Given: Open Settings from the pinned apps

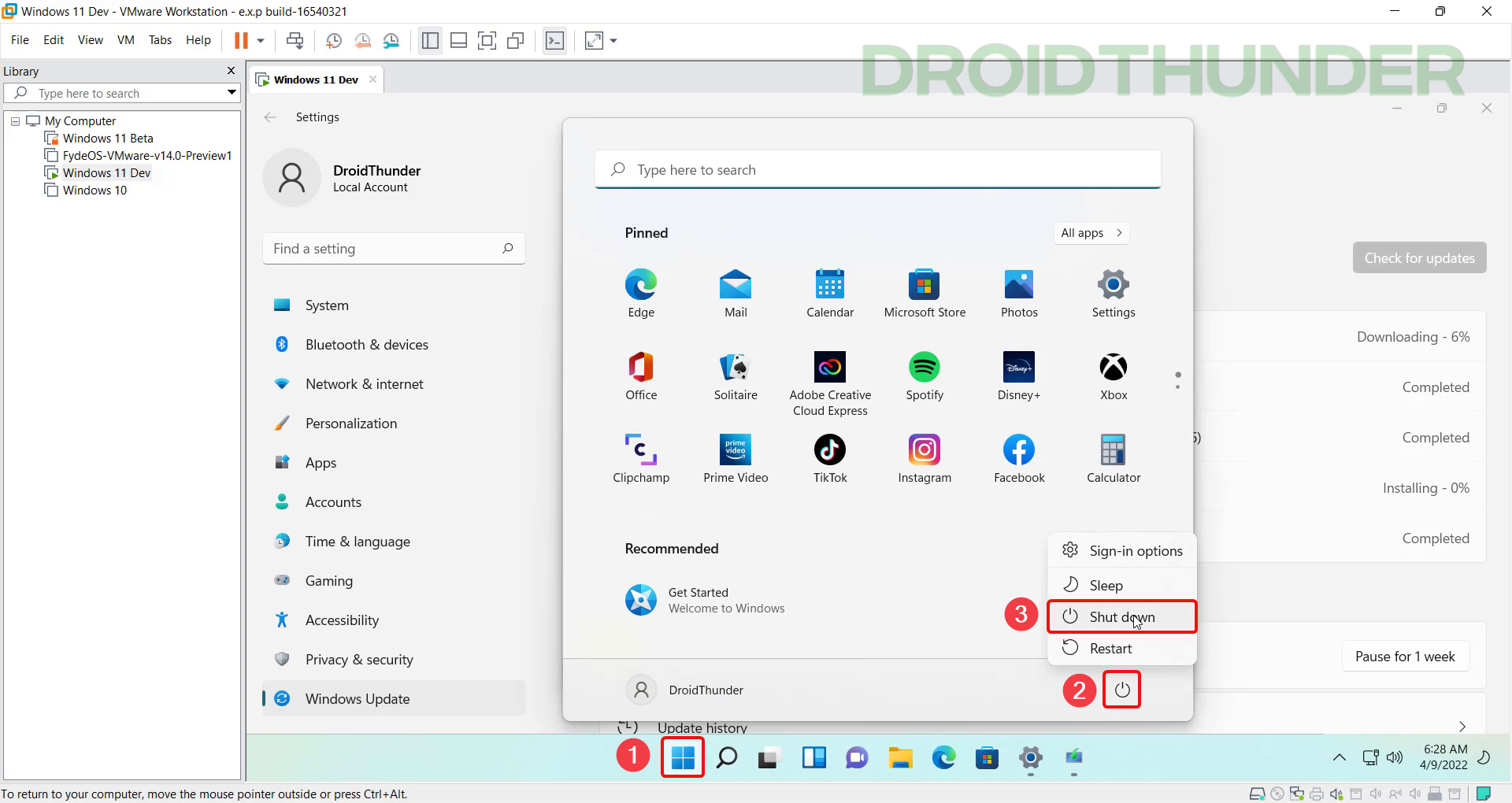Looking at the screenshot, I should [x=1114, y=293].
